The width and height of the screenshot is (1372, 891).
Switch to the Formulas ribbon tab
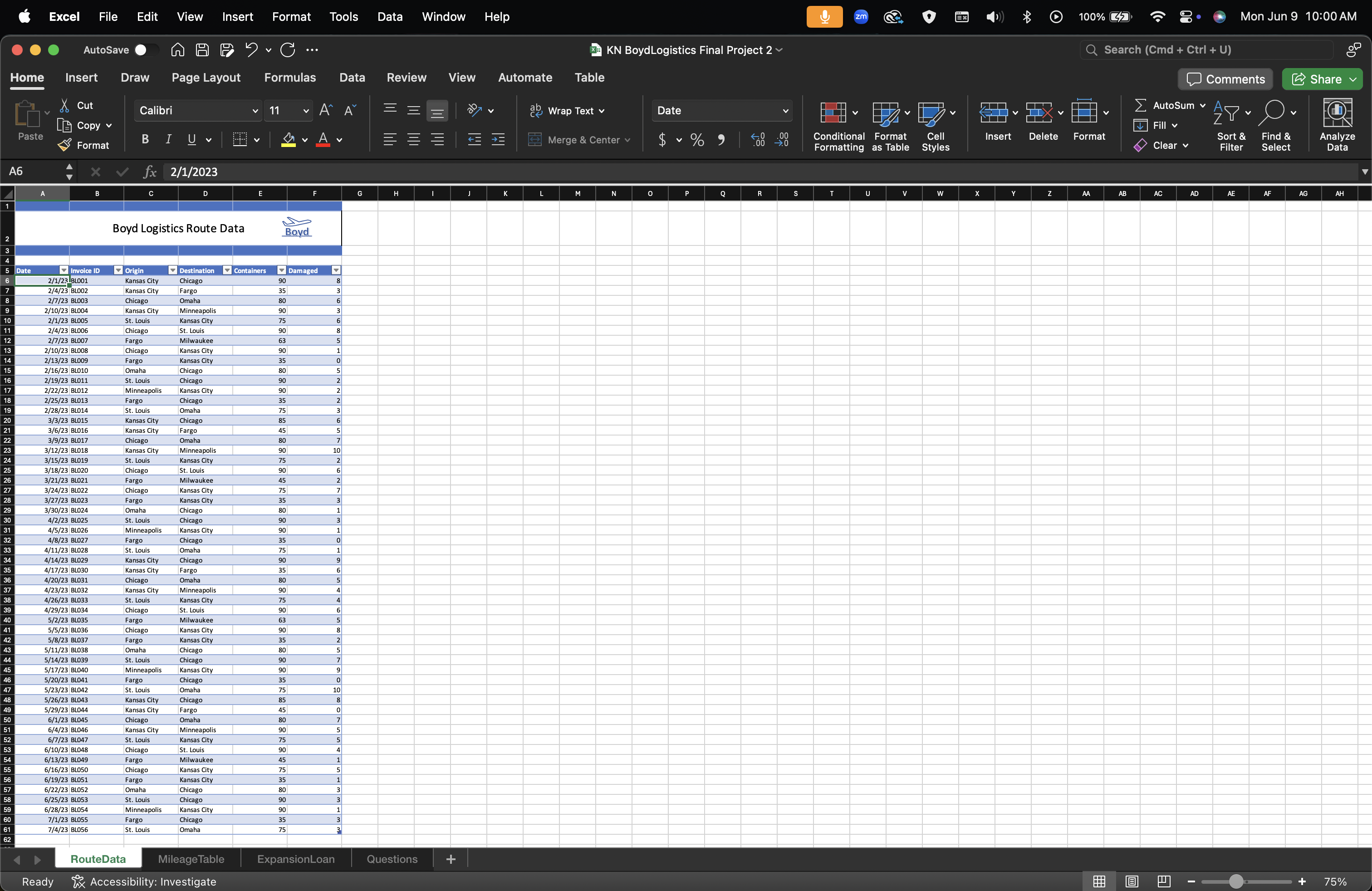tap(290, 77)
